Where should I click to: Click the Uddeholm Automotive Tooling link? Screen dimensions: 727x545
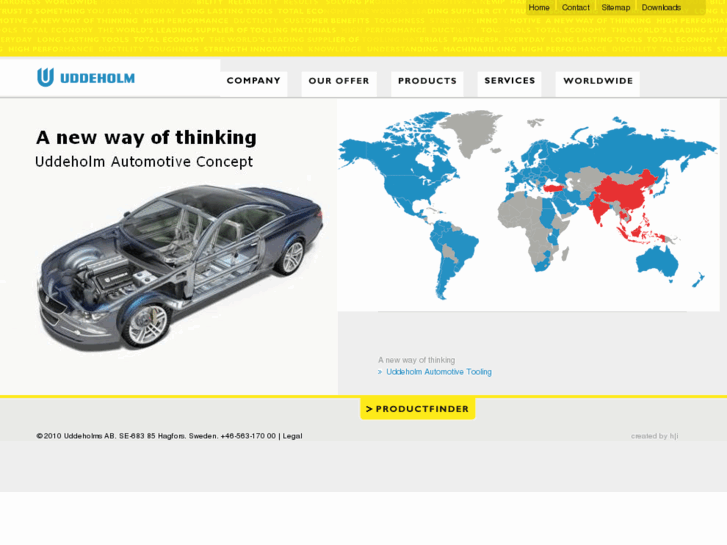[439, 372]
